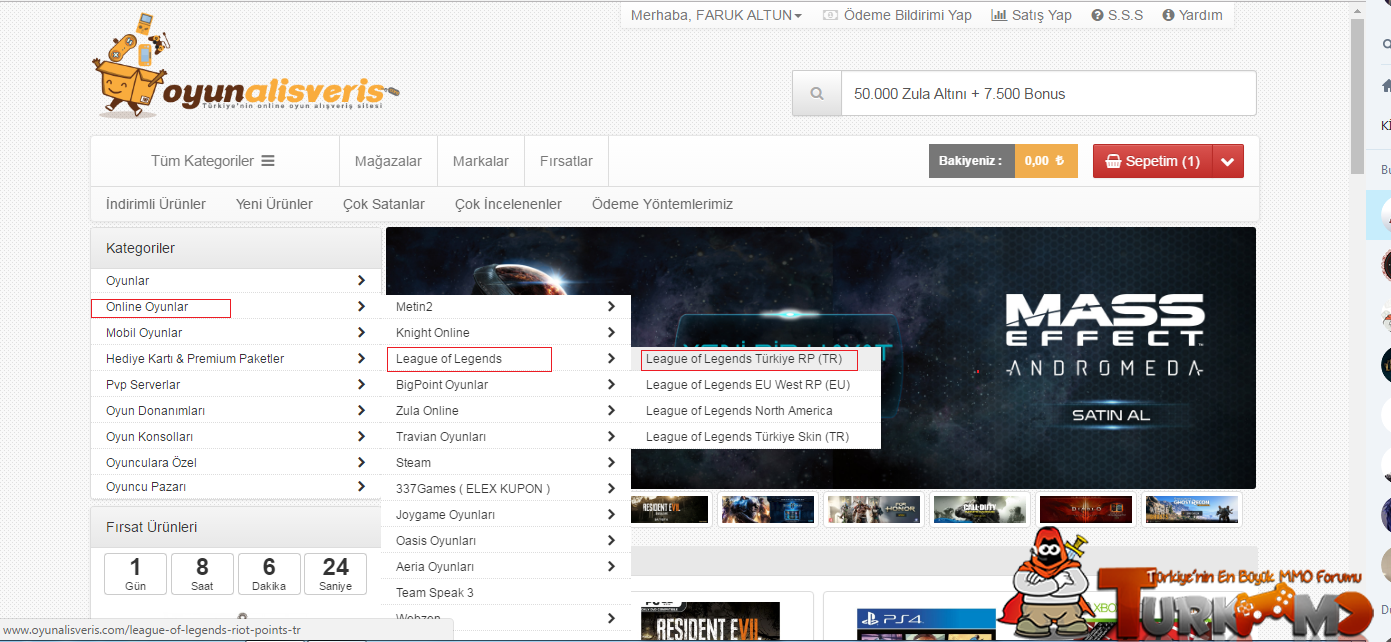Expand the Knight Online submenu chevron
Viewport: 1391px width, 642px height.
(611, 332)
